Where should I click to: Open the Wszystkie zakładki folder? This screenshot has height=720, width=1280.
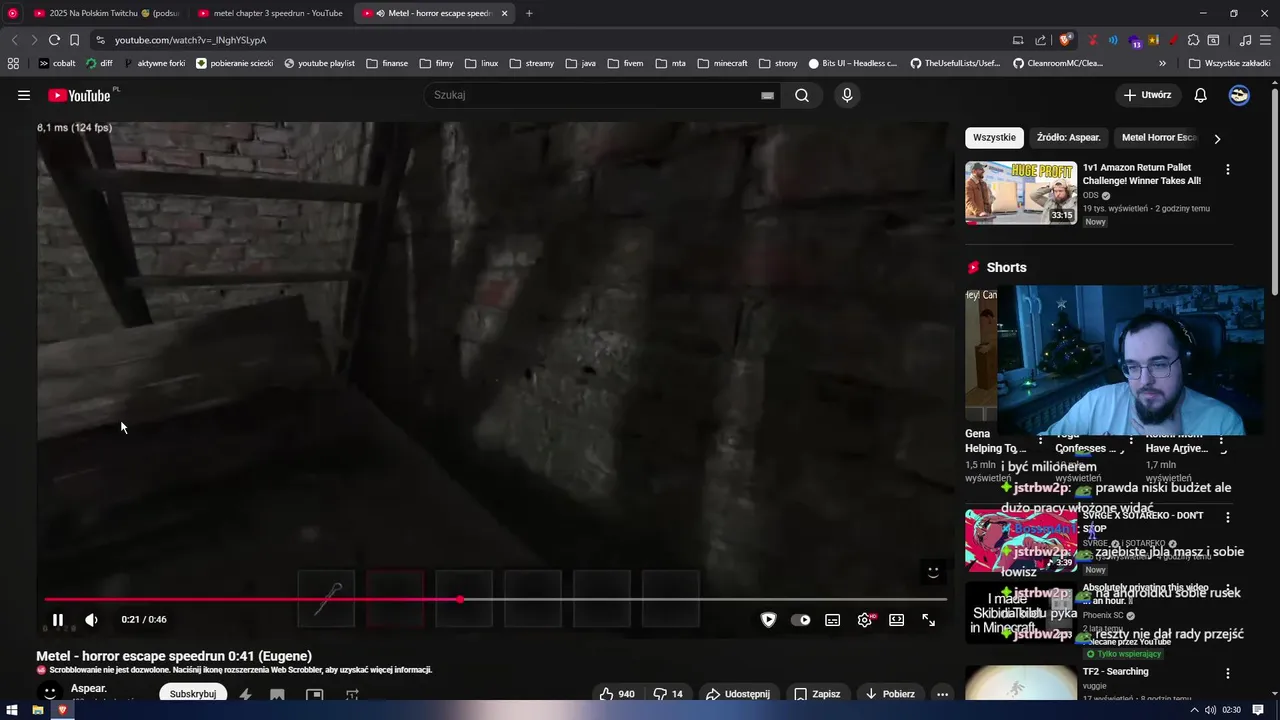click(x=1229, y=63)
